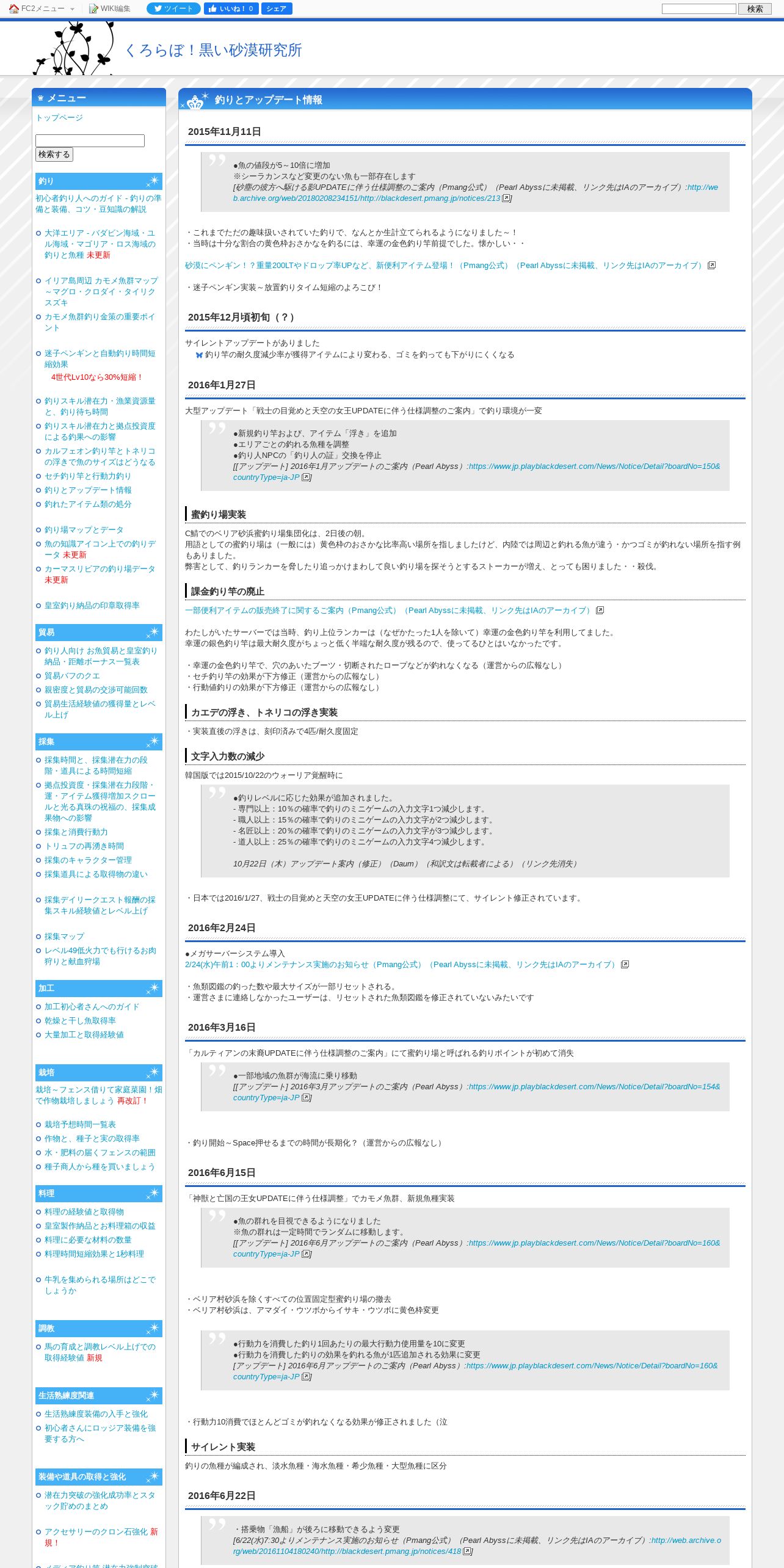Screen dimensions: 784x1568
Task: Open 砂漠にペンギン Pmang公式 link
Action: click(x=445, y=265)
